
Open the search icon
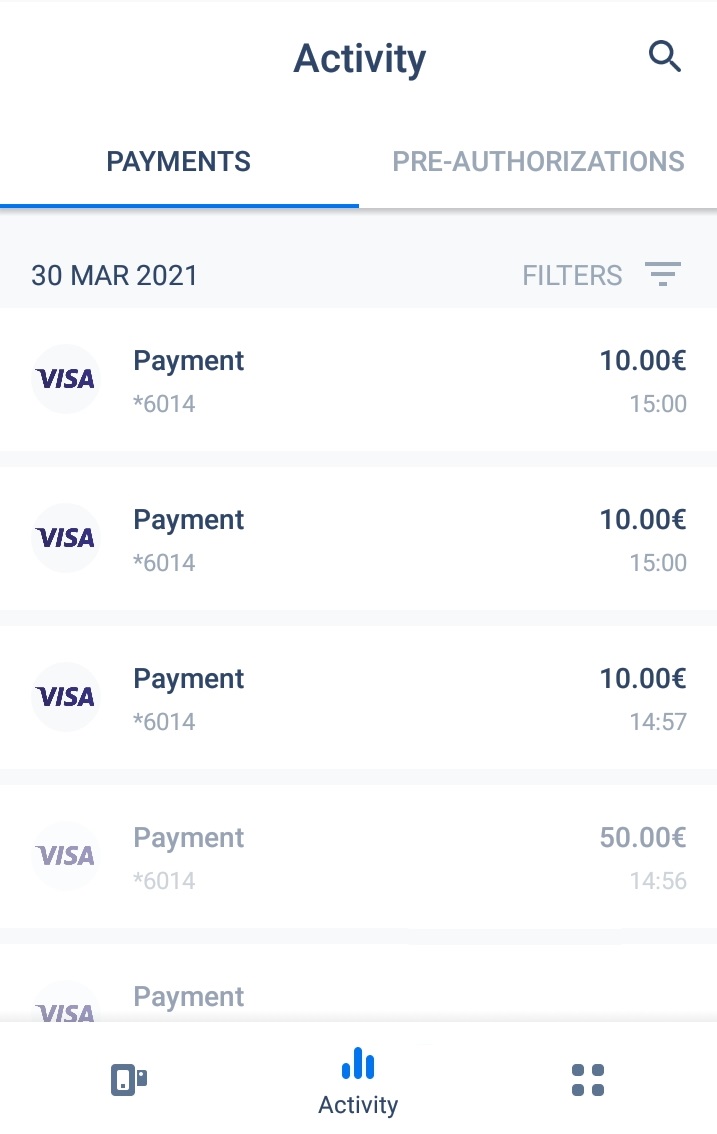coord(664,58)
